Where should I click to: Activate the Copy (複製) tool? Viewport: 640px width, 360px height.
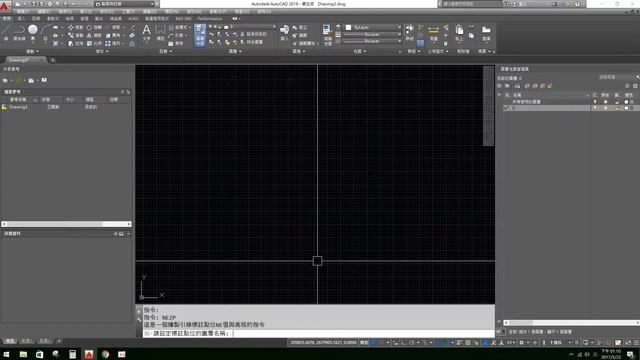(76, 36)
